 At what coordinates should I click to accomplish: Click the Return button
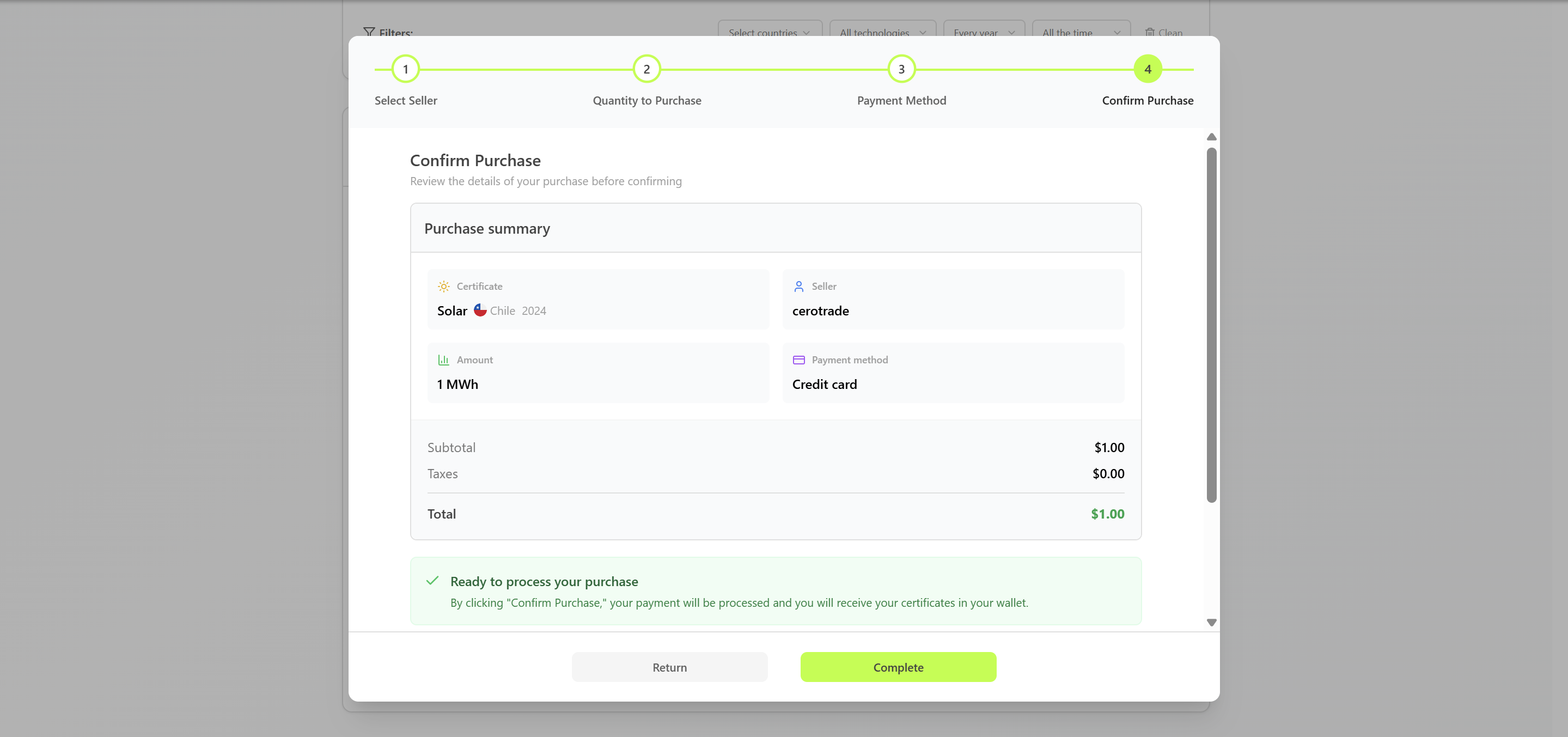click(669, 667)
